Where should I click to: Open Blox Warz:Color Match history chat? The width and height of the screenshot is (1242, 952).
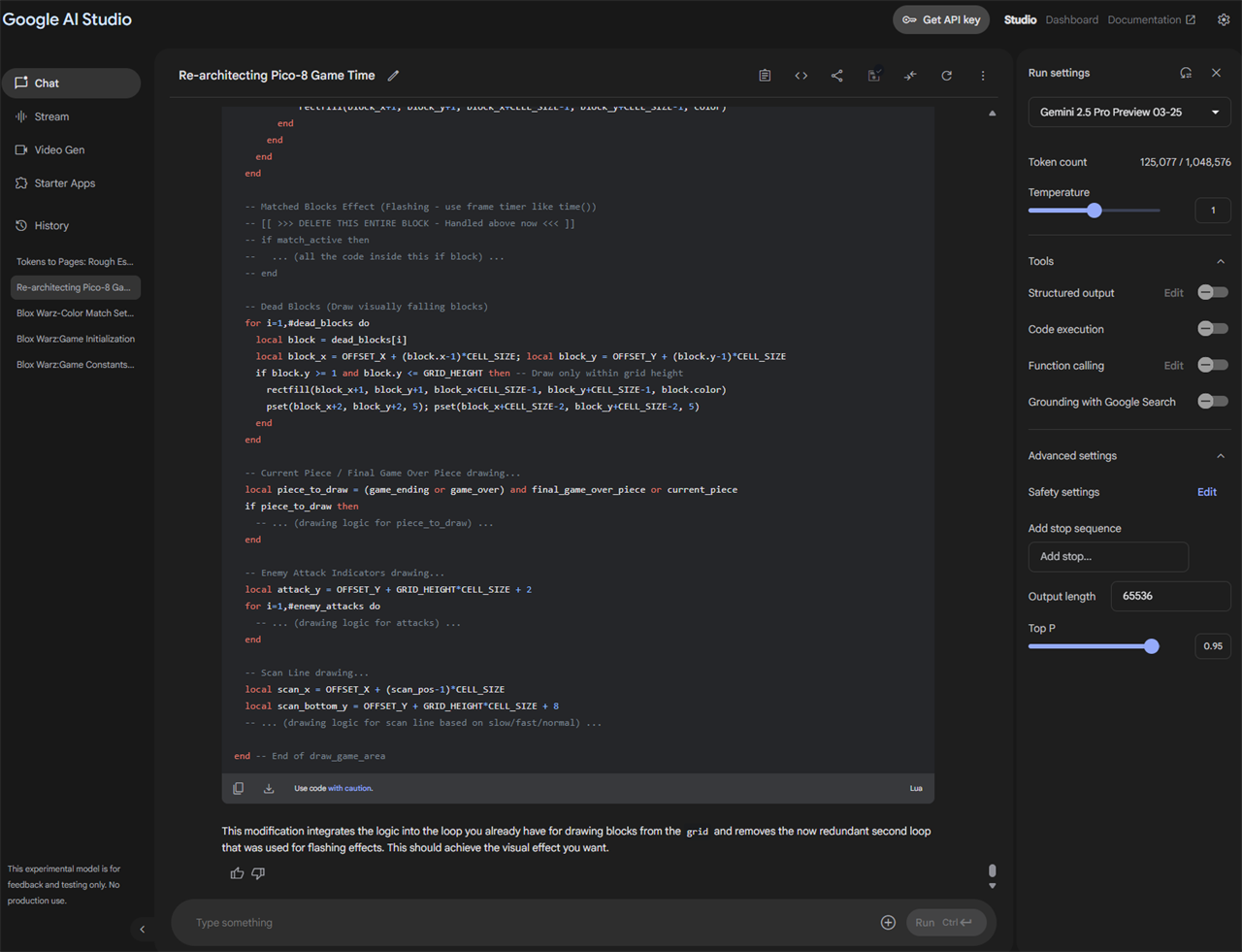coord(76,313)
